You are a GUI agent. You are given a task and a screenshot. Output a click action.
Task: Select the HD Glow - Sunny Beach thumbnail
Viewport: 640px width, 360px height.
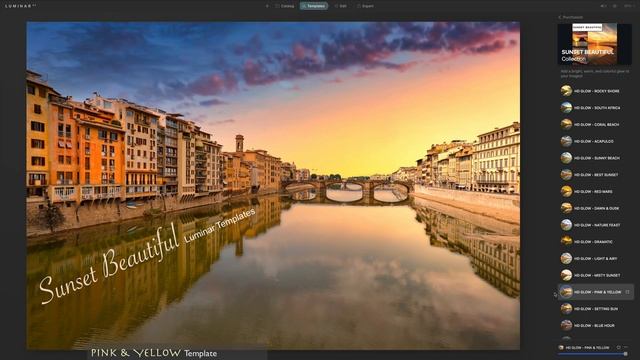pos(566,158)
